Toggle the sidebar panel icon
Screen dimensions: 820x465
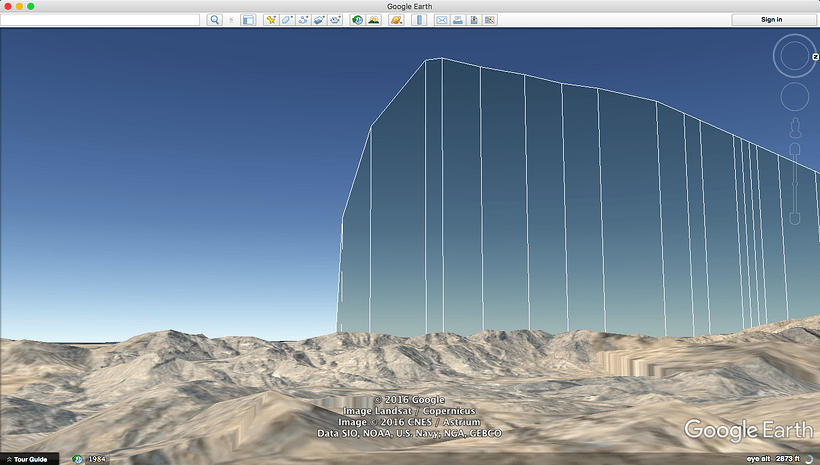point(248,20)
